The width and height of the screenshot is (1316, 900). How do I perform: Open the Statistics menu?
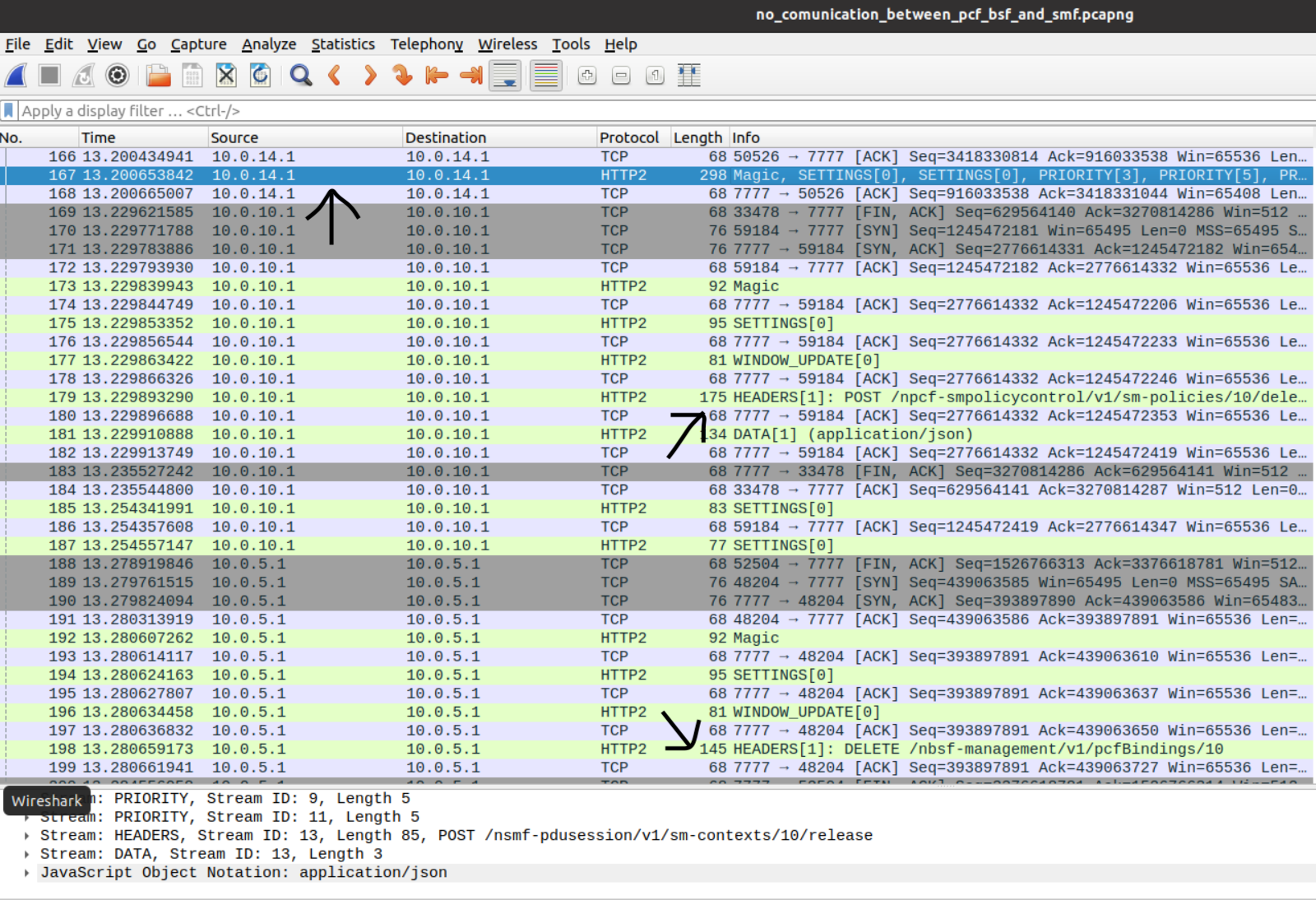[343, 44]
